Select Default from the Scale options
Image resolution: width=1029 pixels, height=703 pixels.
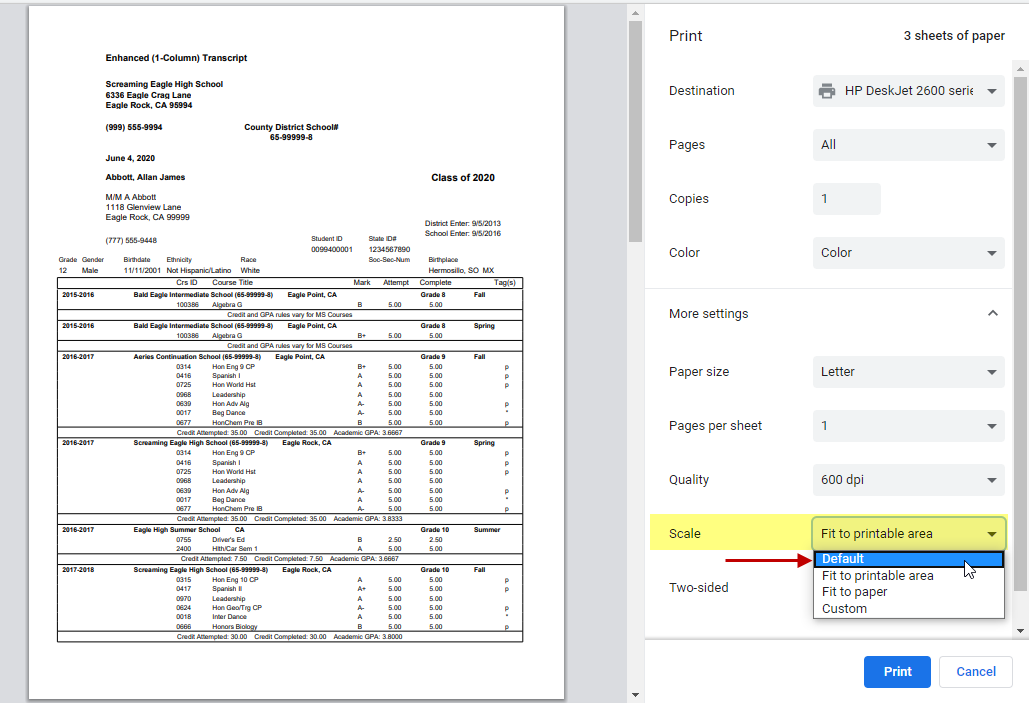(x=905, y=559)
